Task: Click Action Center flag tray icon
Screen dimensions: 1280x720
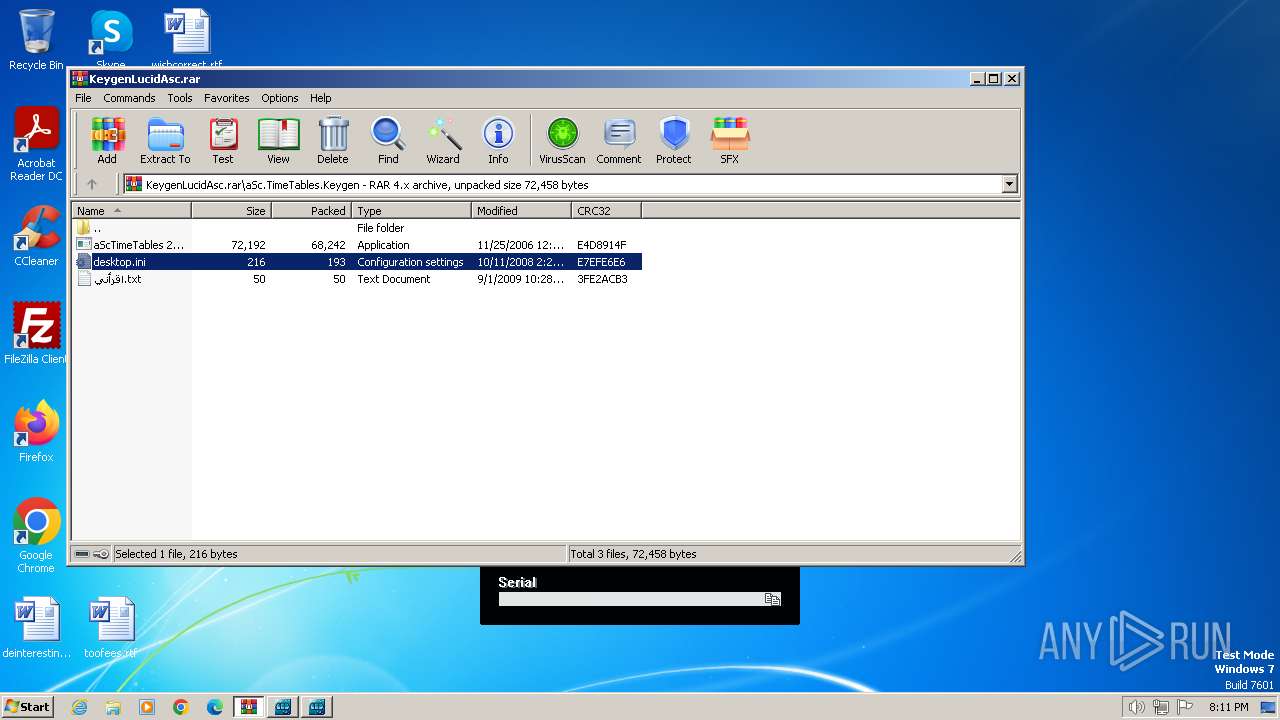Action: click(1185, 707)
